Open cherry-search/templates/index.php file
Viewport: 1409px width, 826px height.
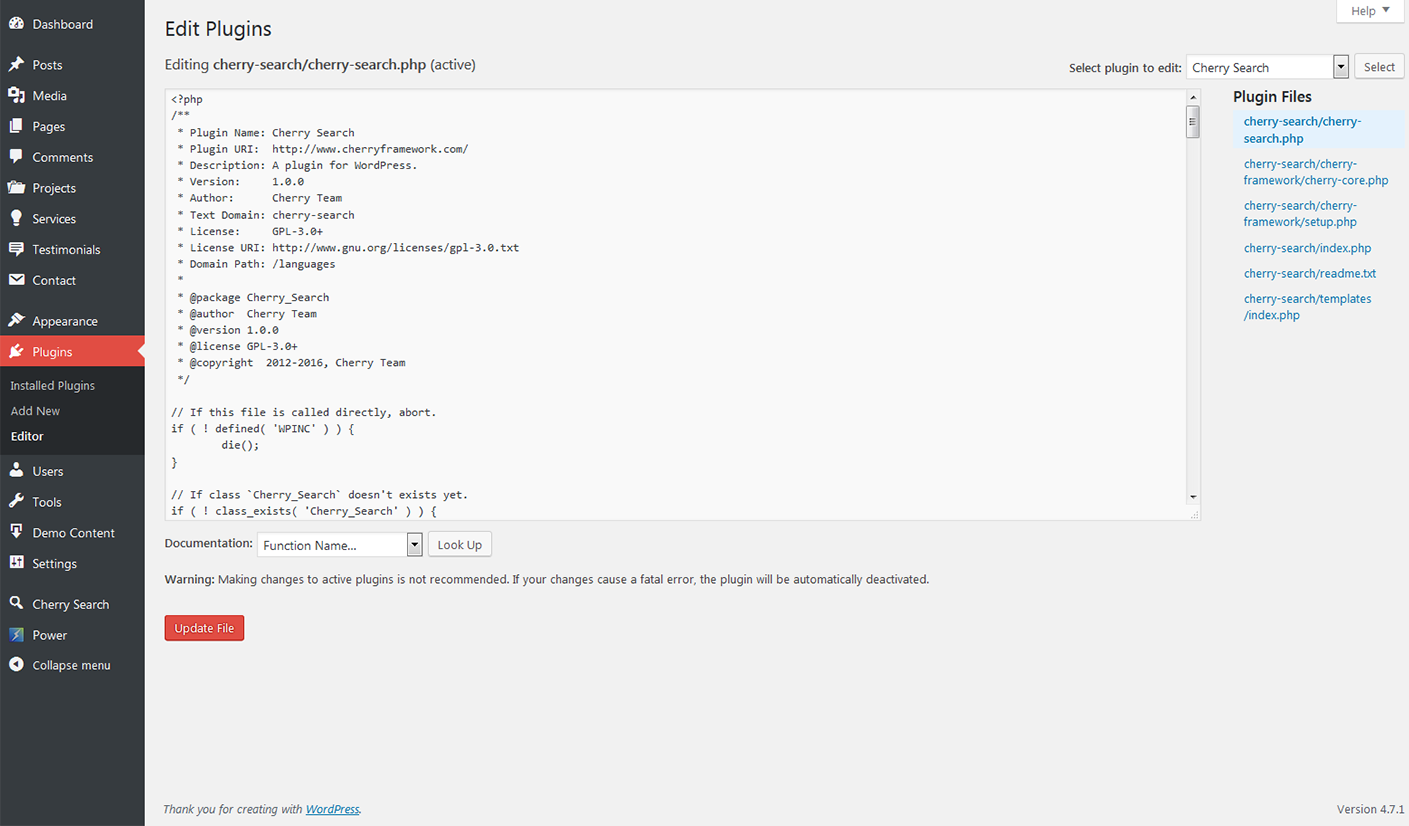tap(1307, 307)
